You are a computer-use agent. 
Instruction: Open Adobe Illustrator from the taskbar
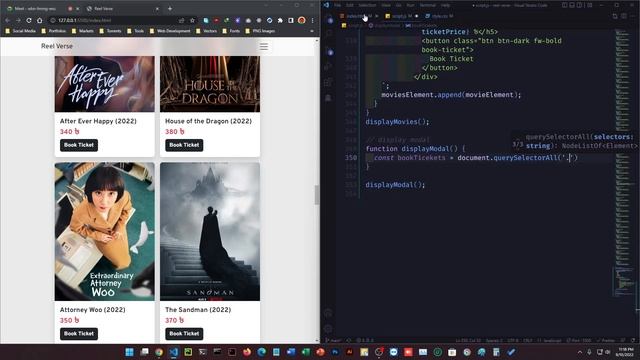(349, 352)
